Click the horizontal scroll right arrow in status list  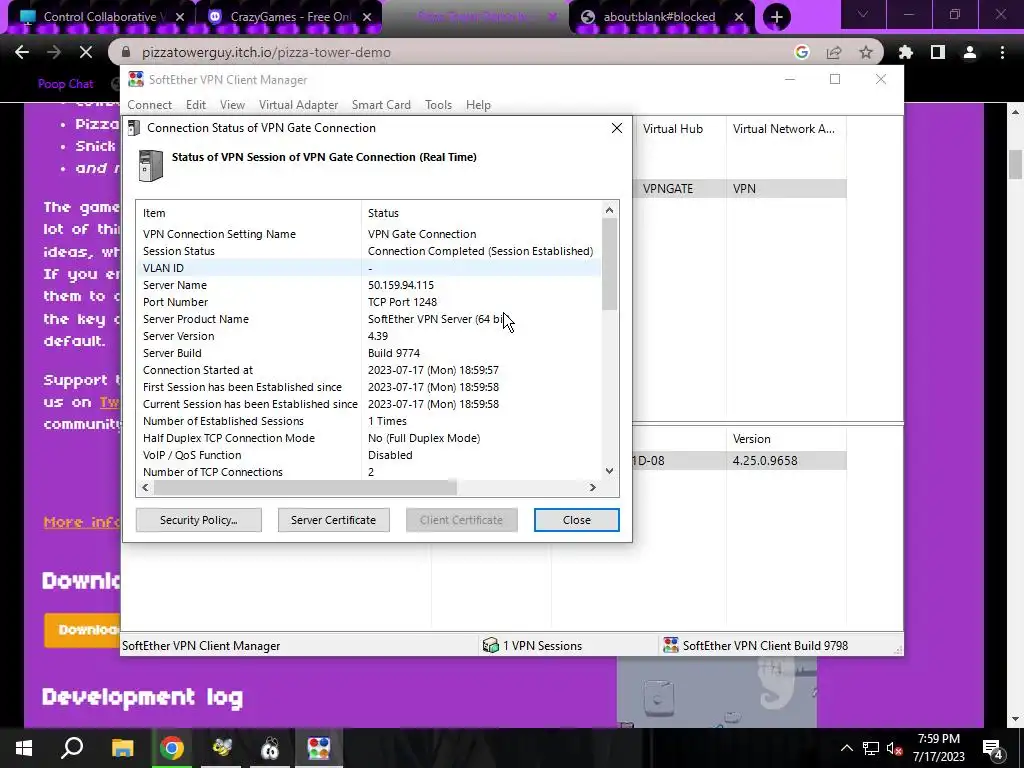[592, 487]
